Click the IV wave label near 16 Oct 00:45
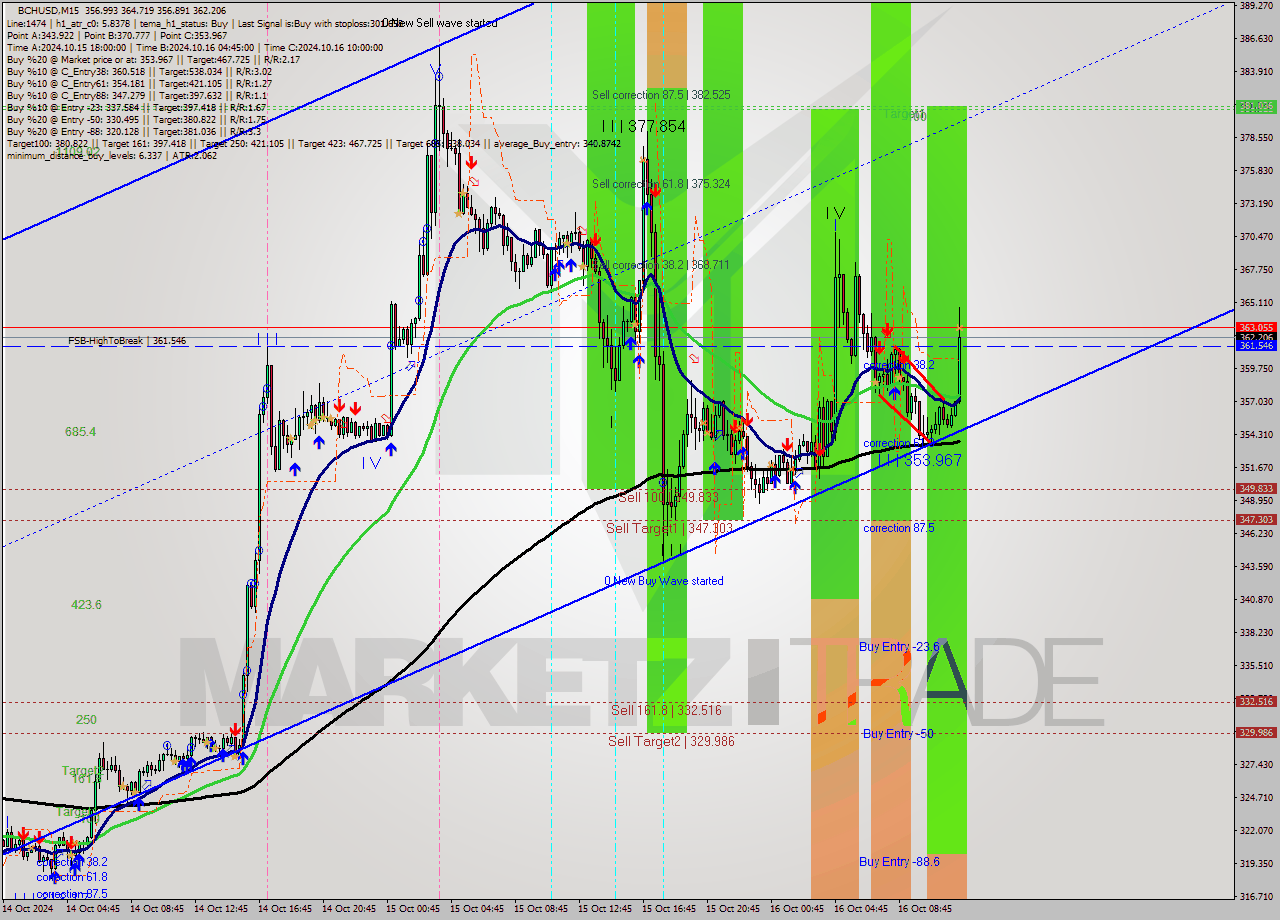Image resolution: width=1280 pixels, height=920 pixels. pyautogui.click(x=836, y=213)
